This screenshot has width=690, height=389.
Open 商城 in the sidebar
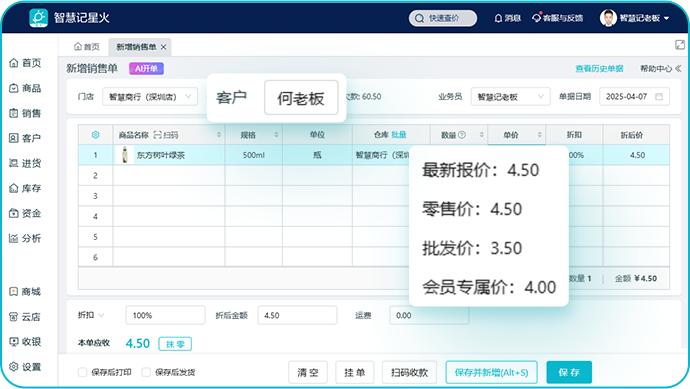26,291
